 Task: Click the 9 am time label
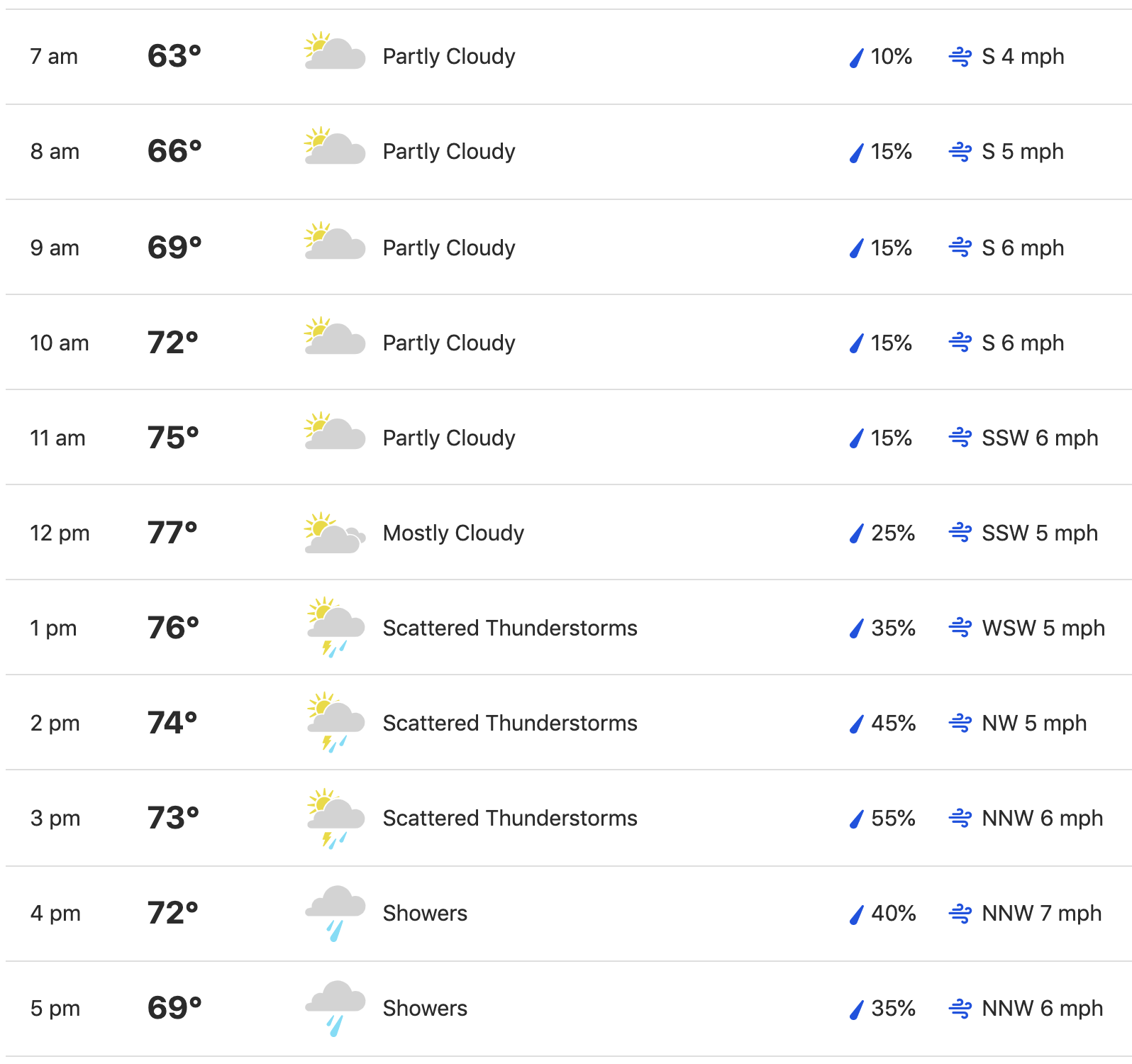[55, 248]
